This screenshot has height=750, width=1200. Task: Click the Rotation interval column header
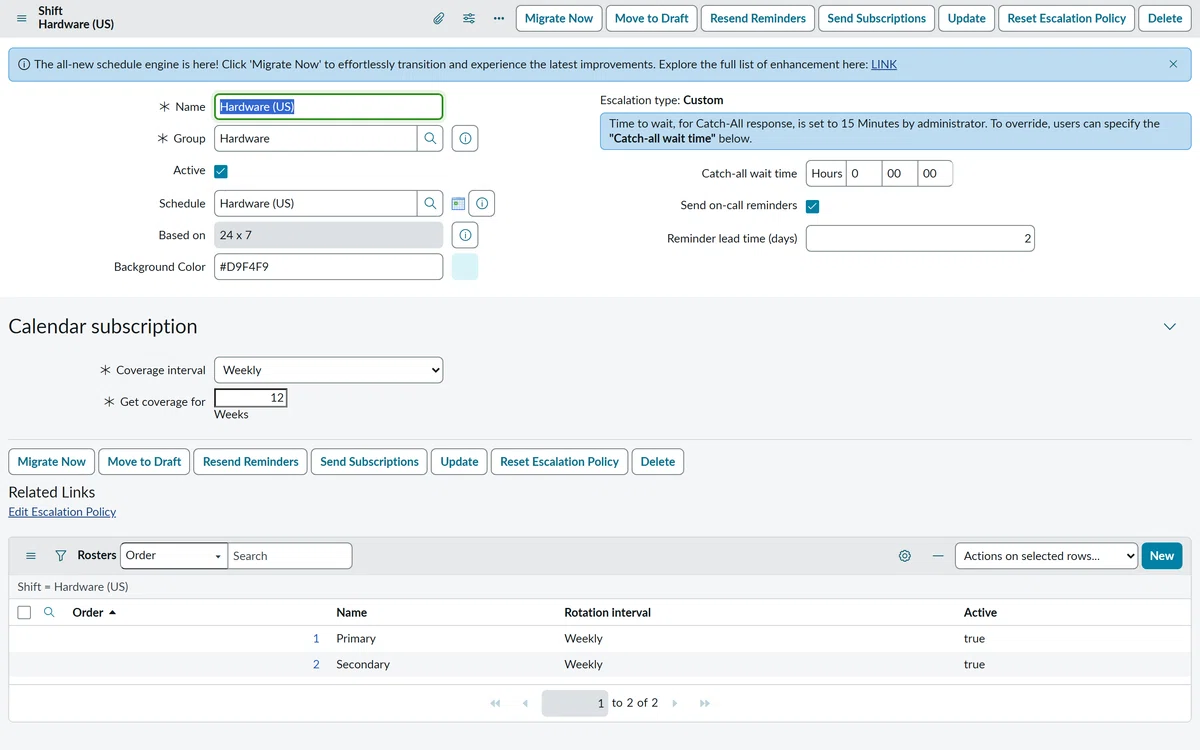(x=607, y=612)
